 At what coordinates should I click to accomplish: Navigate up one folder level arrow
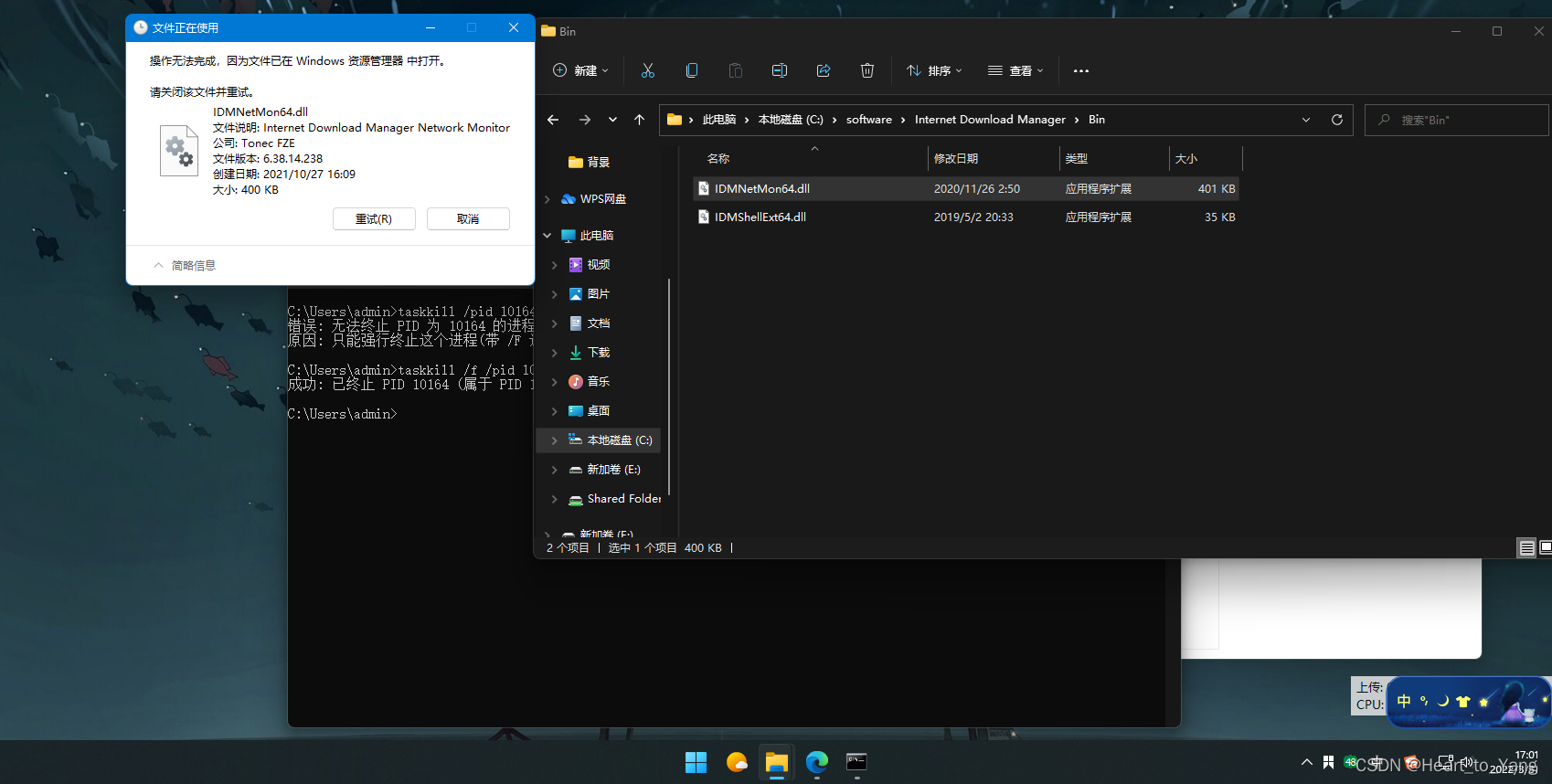click(640, 120)
